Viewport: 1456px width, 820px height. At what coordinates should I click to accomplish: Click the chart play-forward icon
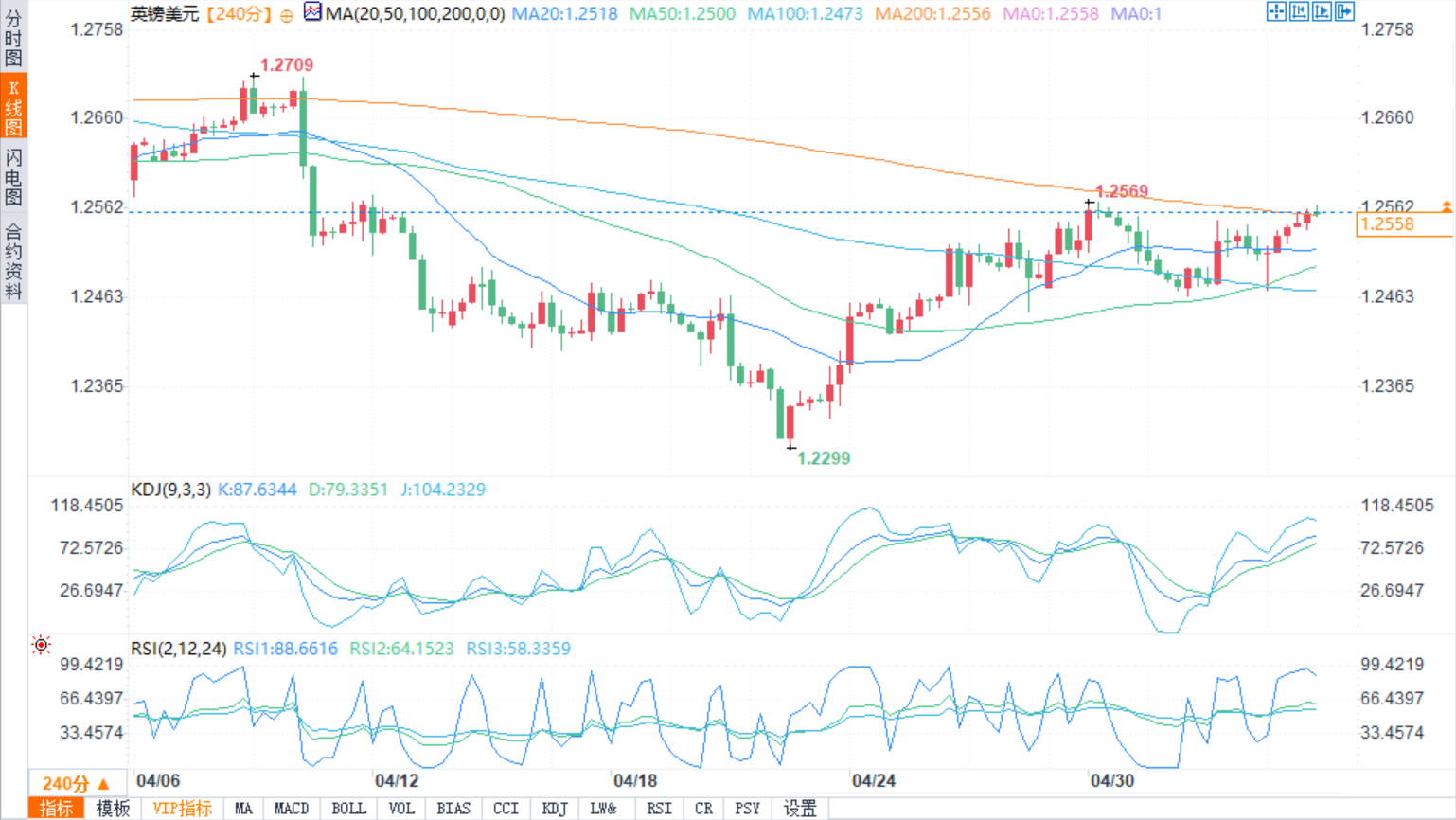[1322, 11]
